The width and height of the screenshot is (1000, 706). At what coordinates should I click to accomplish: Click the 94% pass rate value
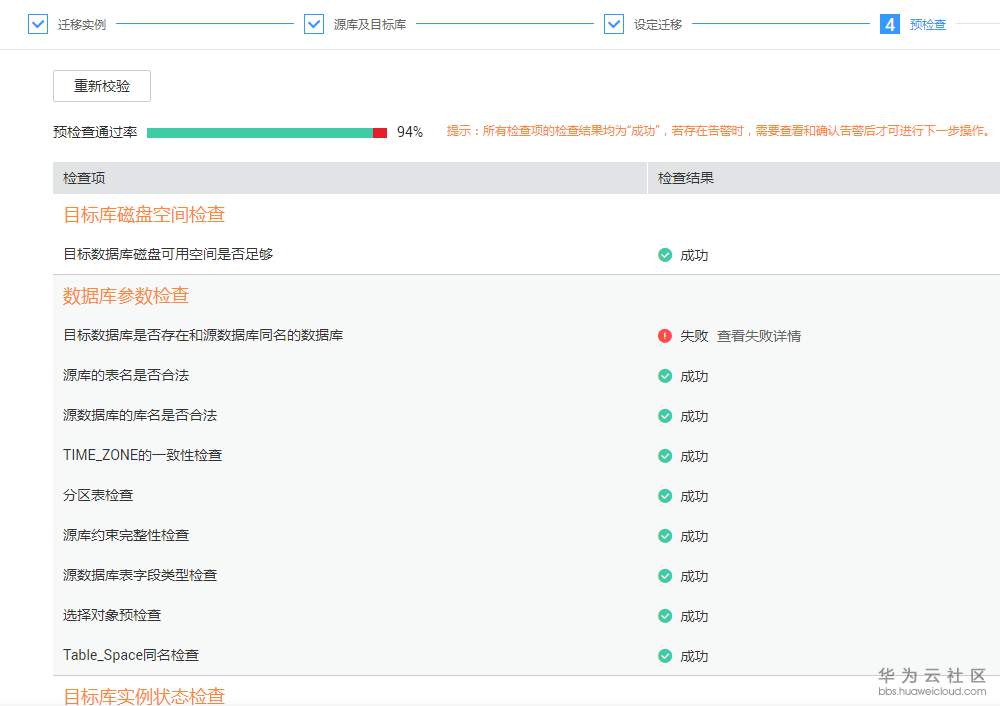[x=410, y=132]
